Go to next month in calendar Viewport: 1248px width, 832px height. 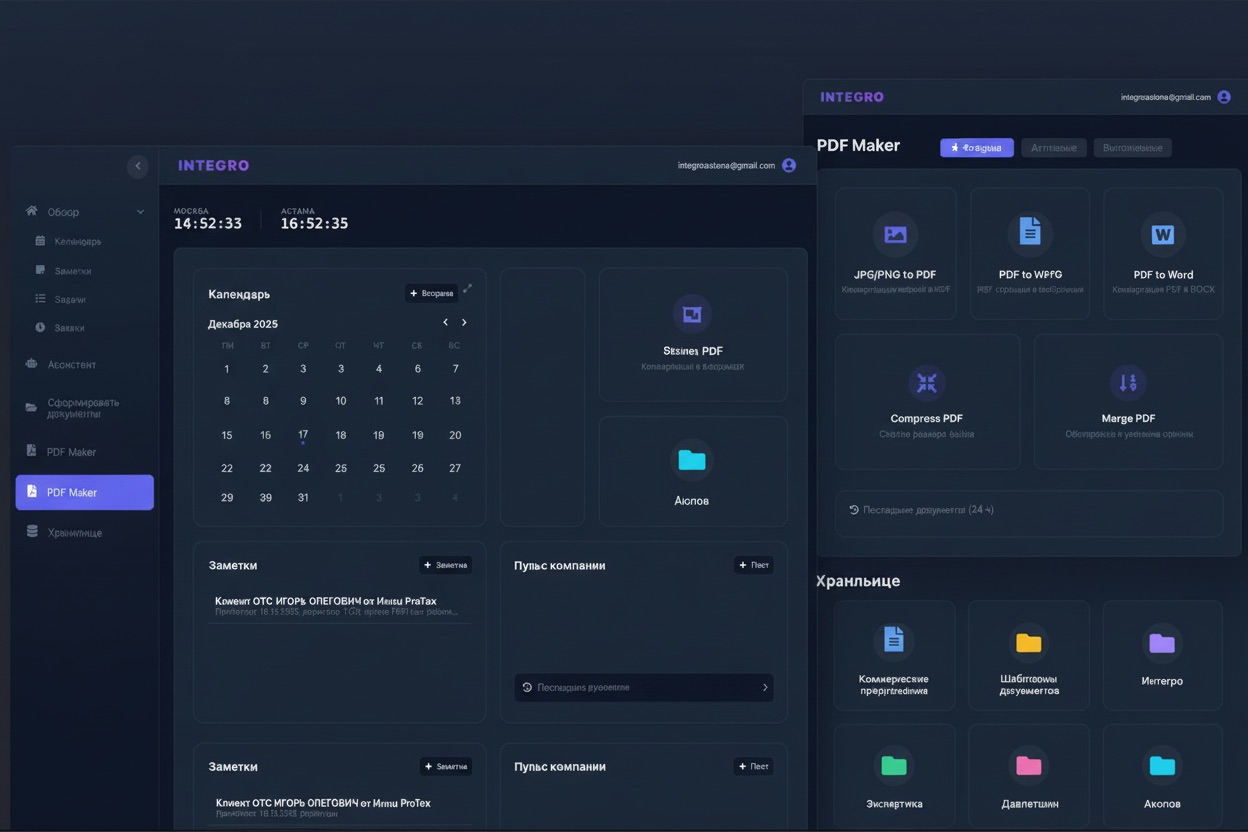click(464, 323)
